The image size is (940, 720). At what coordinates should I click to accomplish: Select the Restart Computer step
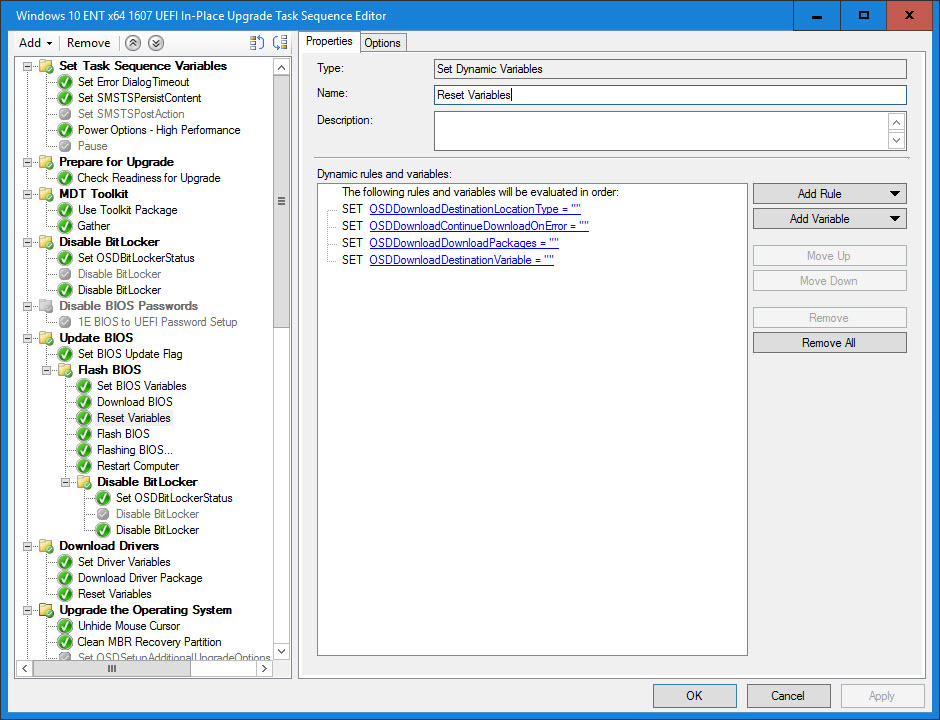pos(137,466)
